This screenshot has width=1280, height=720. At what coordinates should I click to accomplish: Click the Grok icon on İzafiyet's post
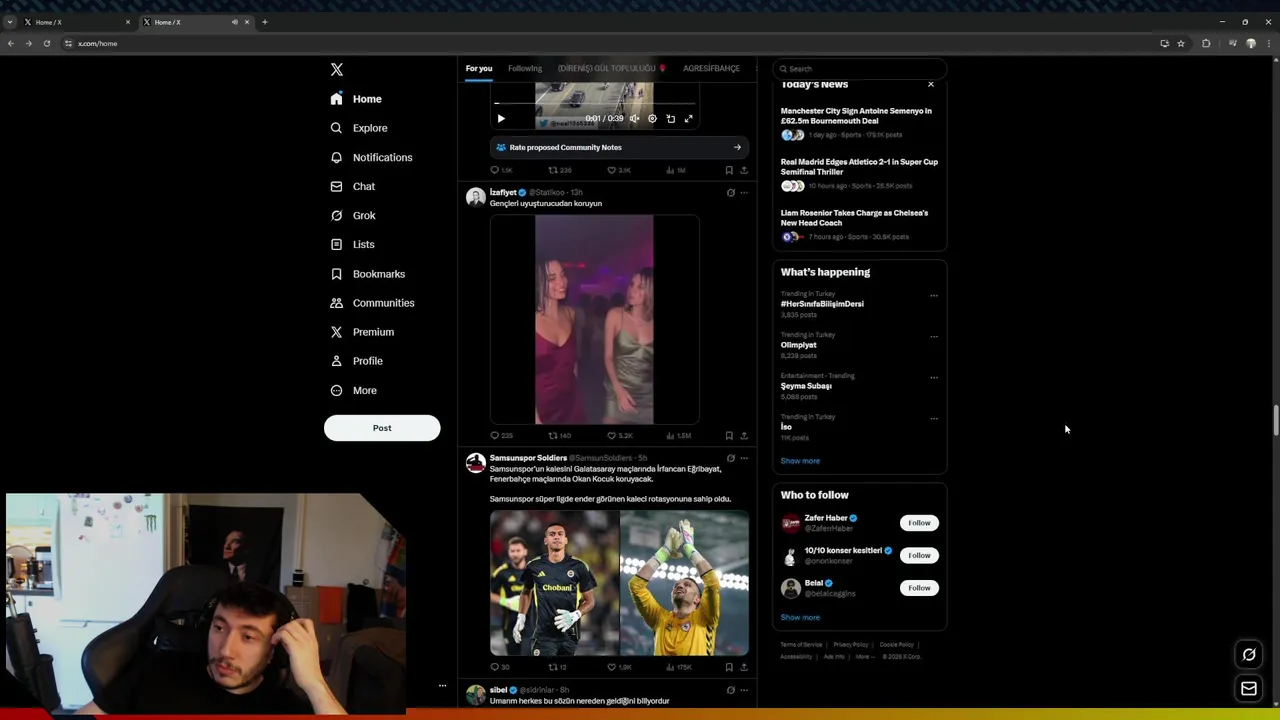[x=730, y=192]
